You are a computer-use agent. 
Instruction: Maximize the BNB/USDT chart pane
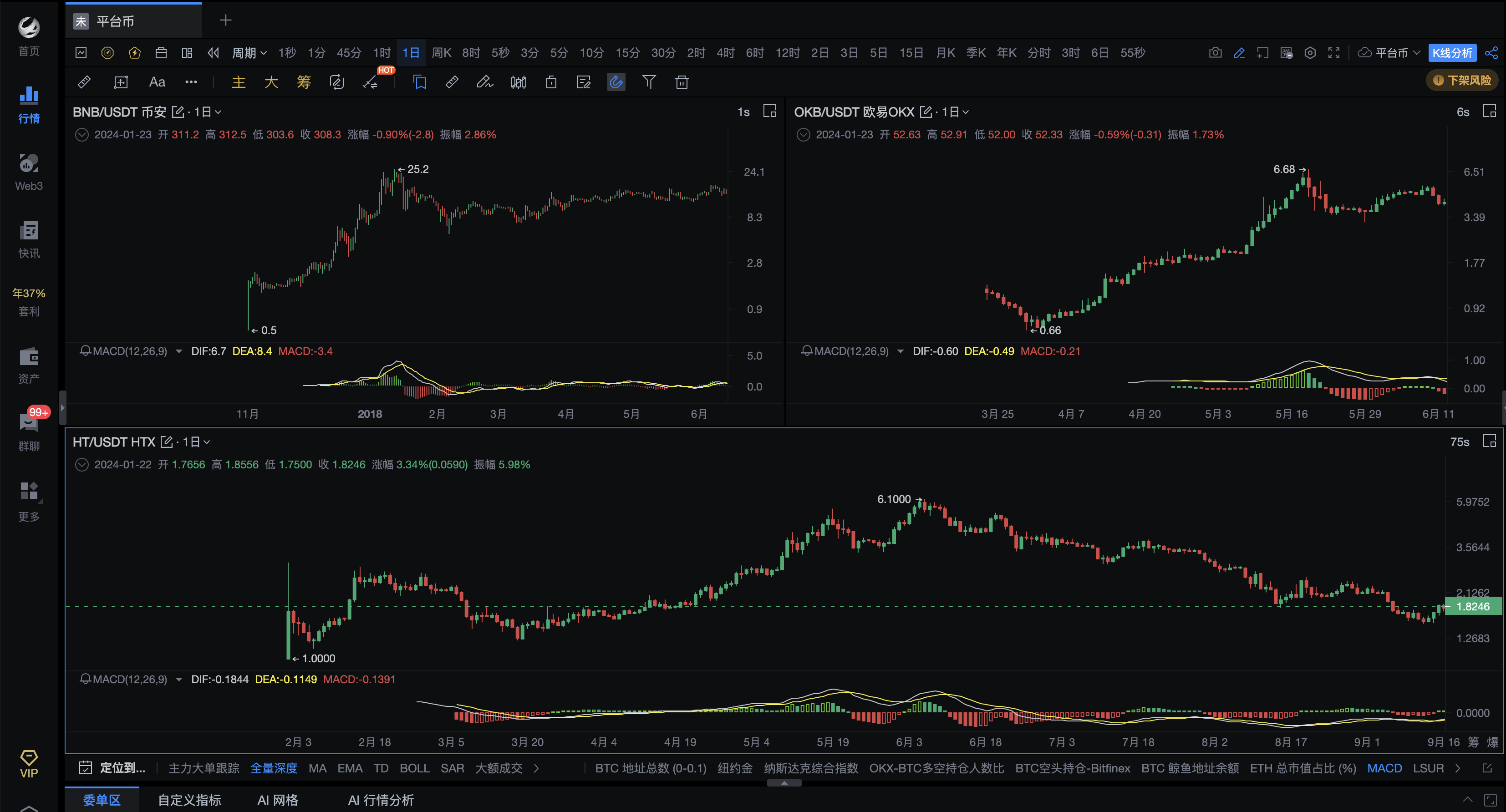click(x=770, y=111)
